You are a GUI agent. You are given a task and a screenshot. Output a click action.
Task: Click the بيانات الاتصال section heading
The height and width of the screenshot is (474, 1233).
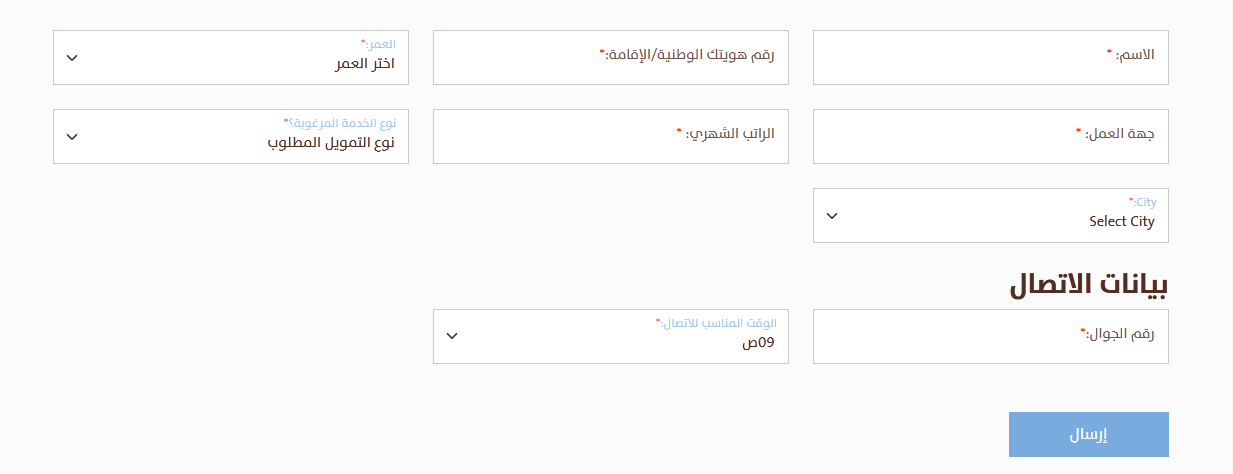[1089, 285]
